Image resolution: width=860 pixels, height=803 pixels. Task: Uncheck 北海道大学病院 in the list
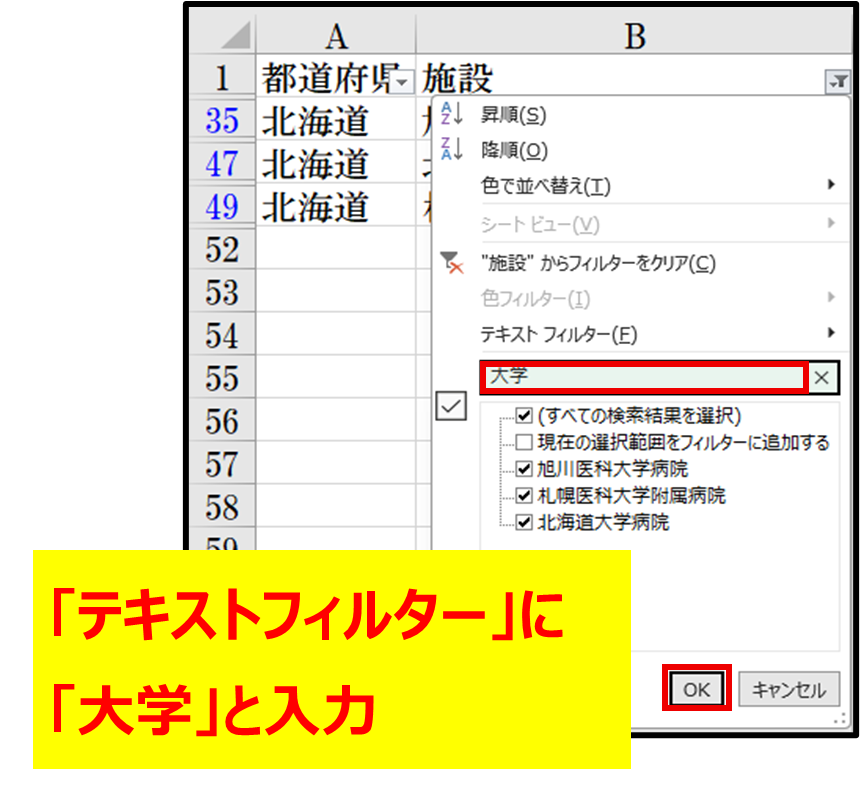524,522
